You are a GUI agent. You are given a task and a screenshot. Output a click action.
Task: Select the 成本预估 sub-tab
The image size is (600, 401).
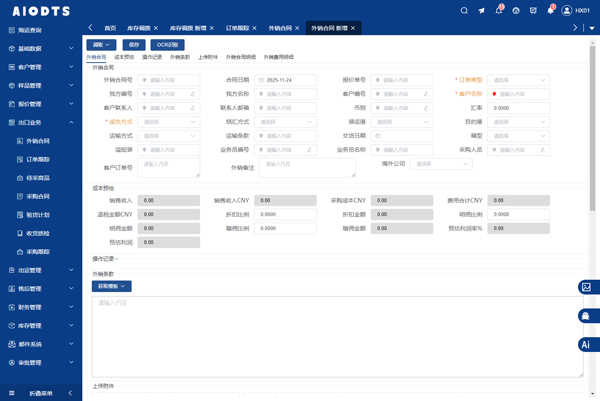pyautogui.click(x=125, y=57)
